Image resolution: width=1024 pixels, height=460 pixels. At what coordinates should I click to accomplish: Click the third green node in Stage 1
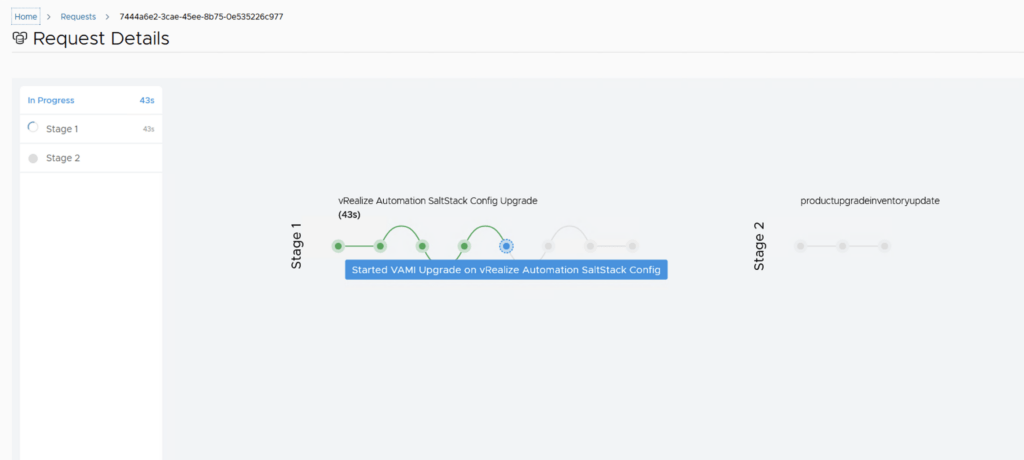(422, 246)
